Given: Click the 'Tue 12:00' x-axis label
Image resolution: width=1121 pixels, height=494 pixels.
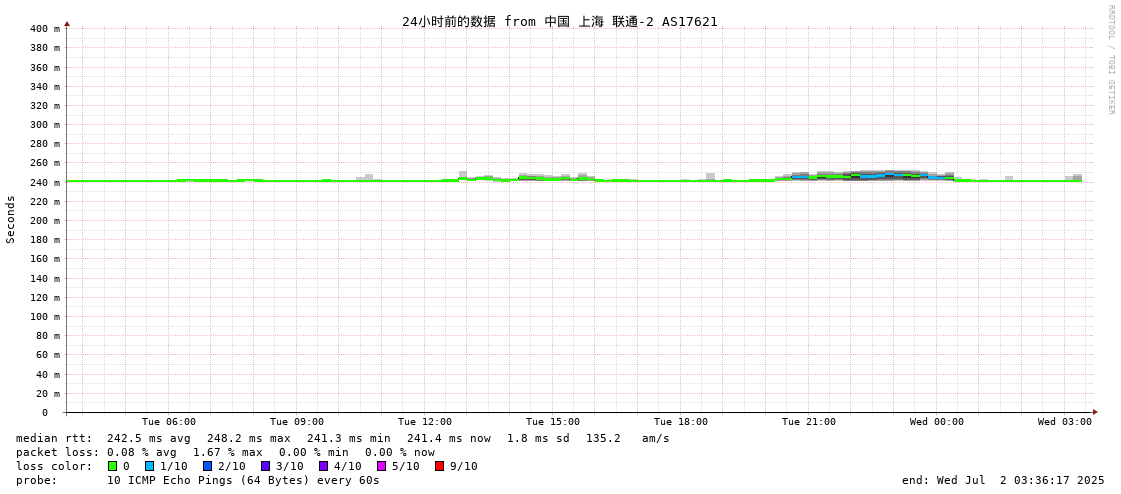Looking at the screenshot, I should 425,422.
